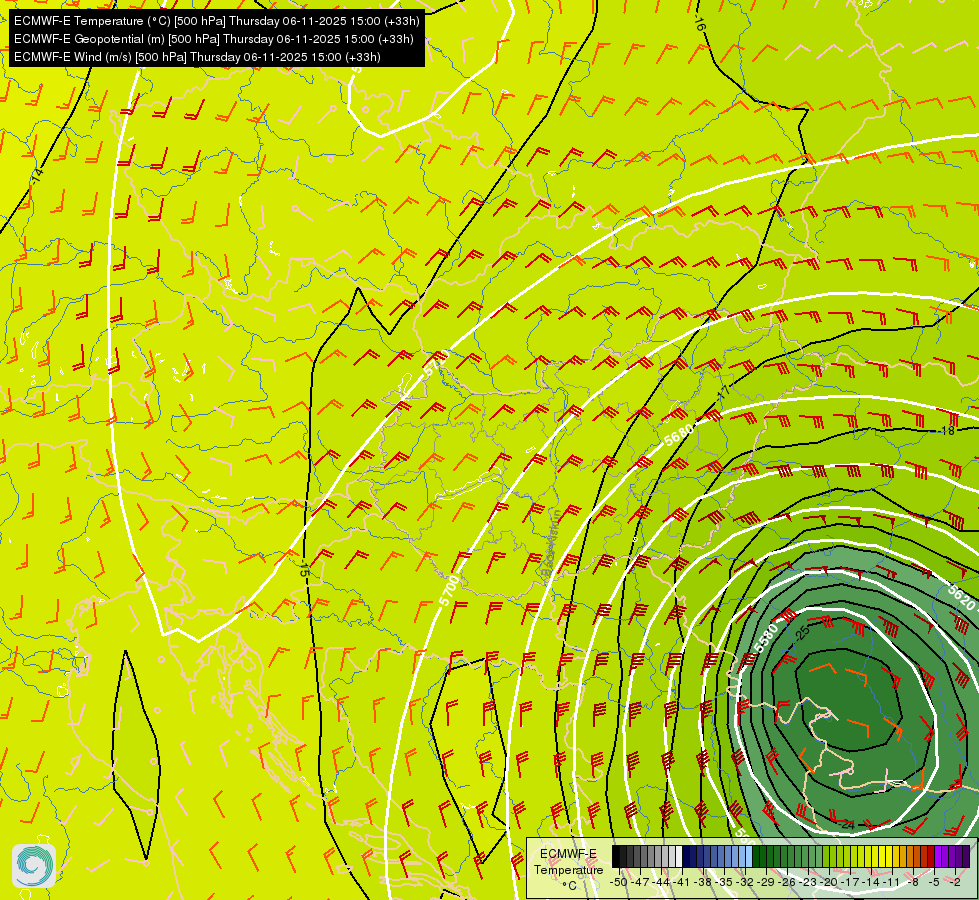Click the -35 legend scale value

[x=724, y=882]
